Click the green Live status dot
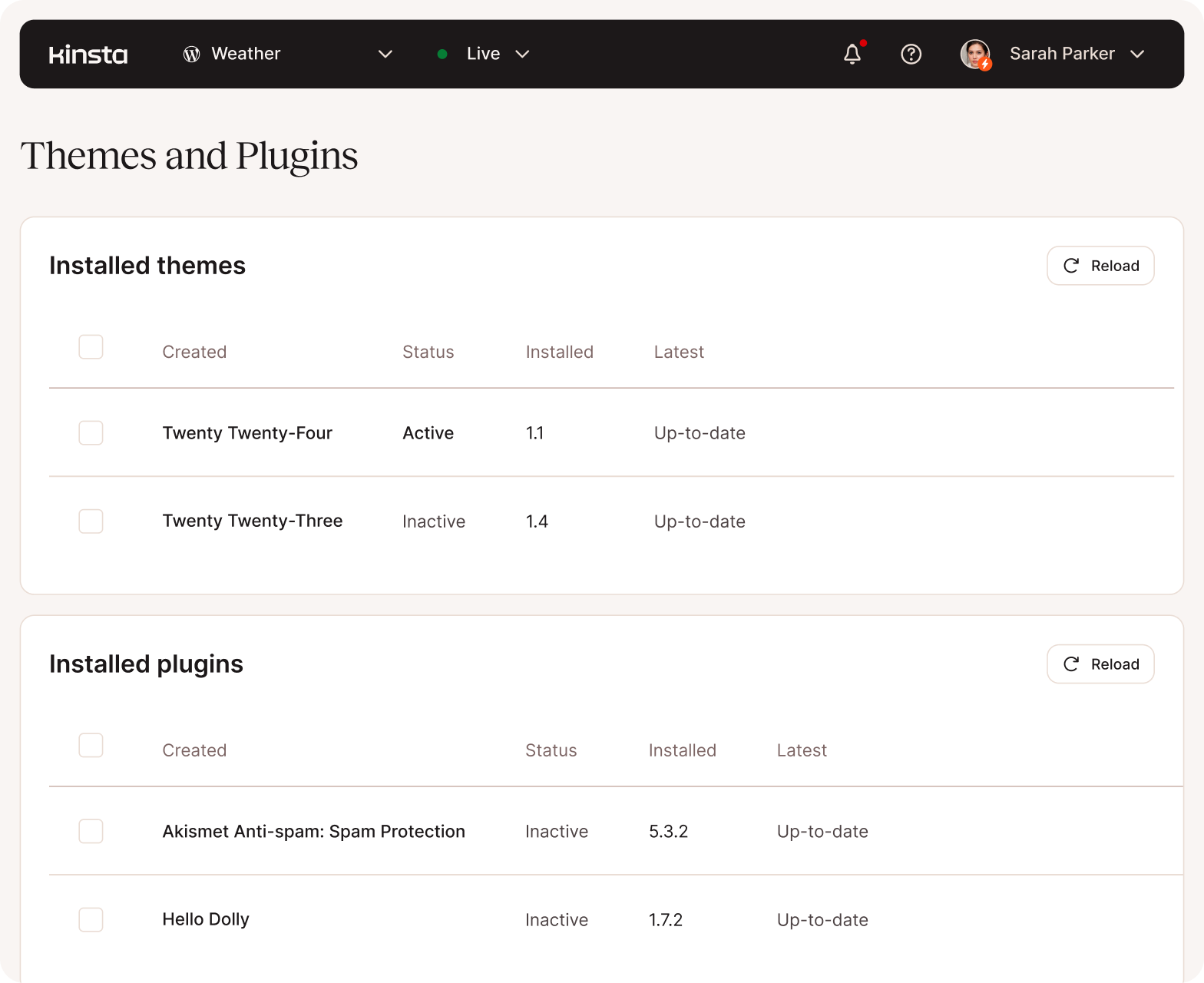 [x=442, y=54]
